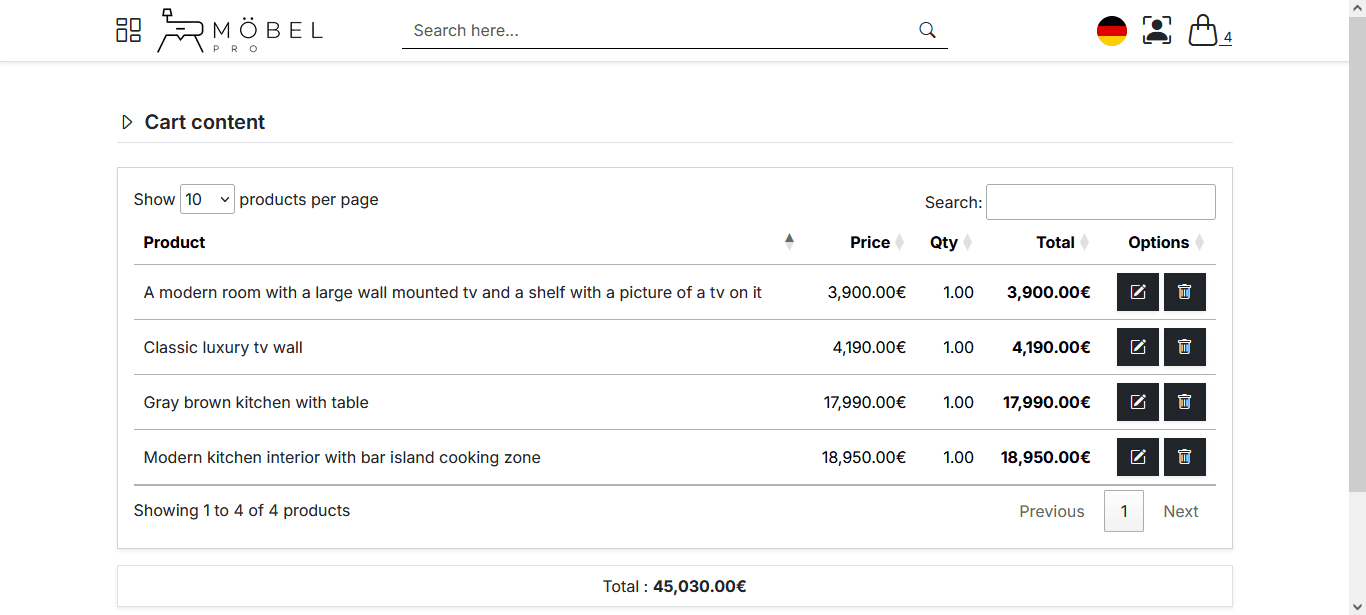This screenshot has height=615, width=1366.
Task: Click the Previous page button
Action: (1051, 511)
